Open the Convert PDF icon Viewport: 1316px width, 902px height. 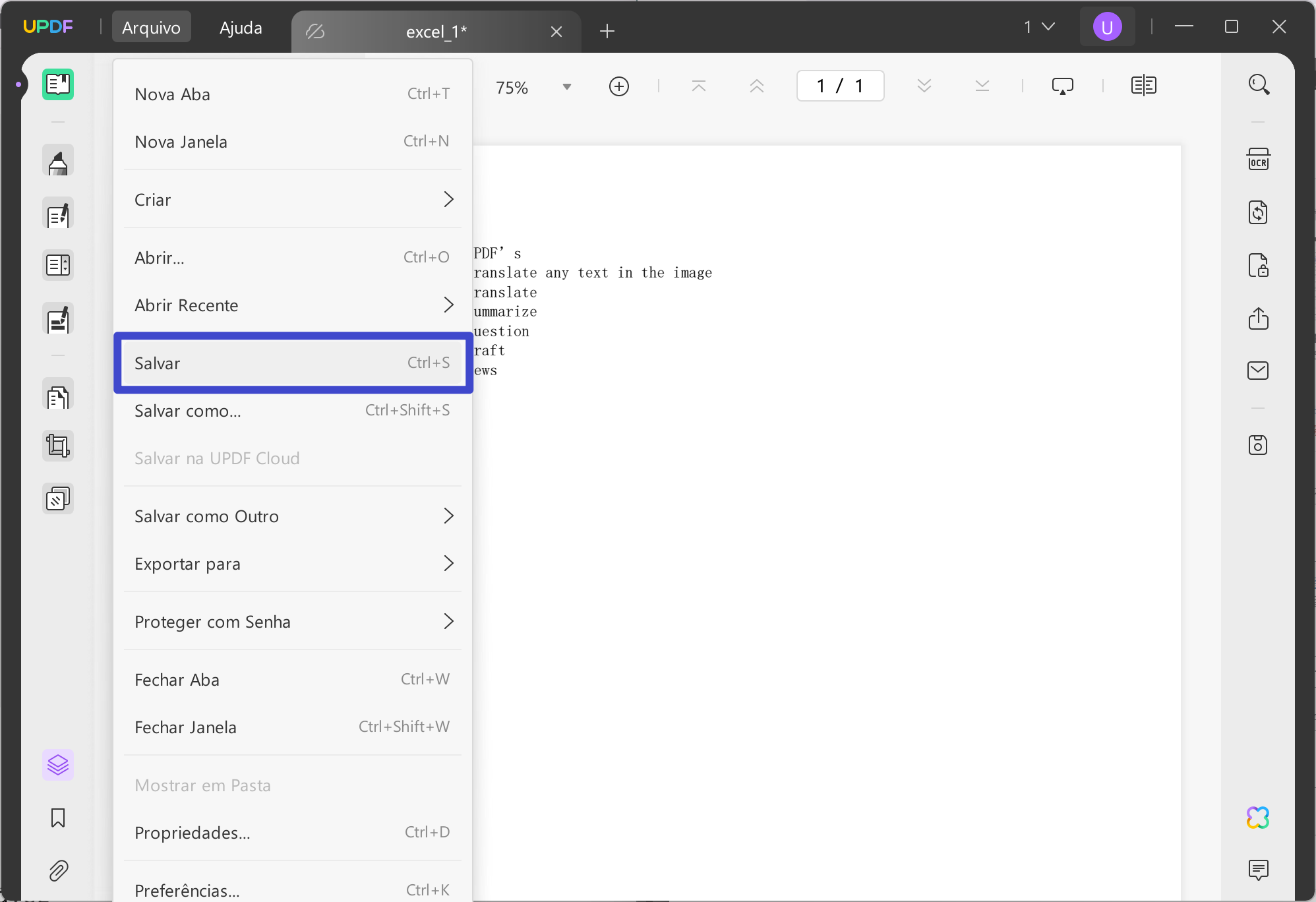point(1258,212)
